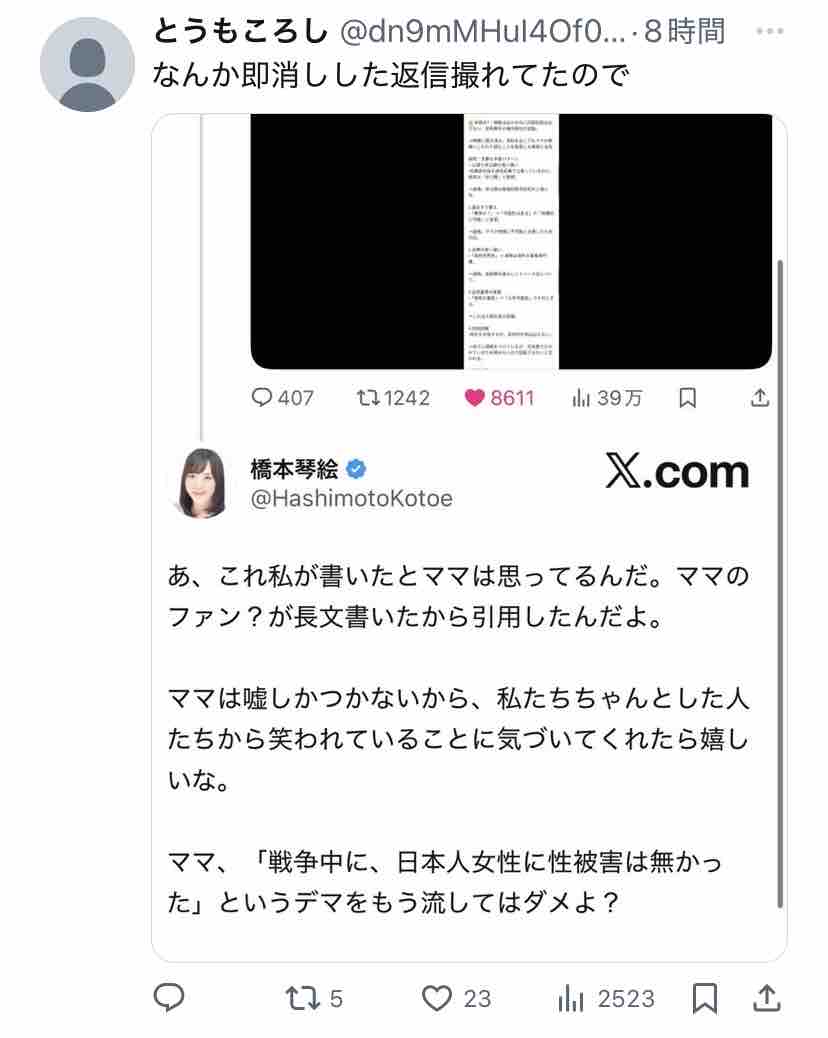Share the outer post via share icon
Viewport: 828px width, 1038px height.
[x=767, y=998]
